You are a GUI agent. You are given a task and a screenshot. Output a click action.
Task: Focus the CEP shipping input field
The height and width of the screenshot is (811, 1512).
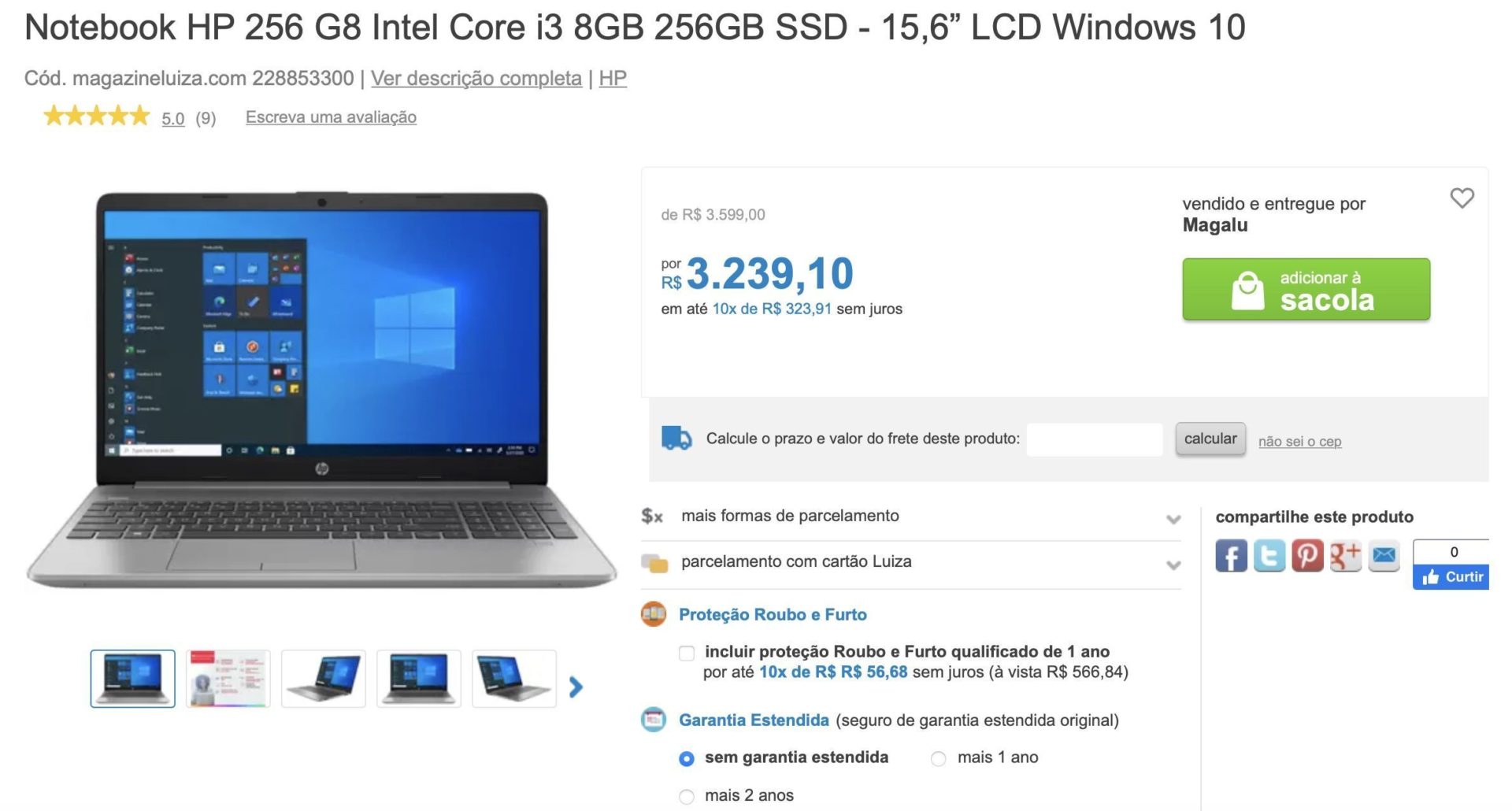click(x=1095, y=439)
